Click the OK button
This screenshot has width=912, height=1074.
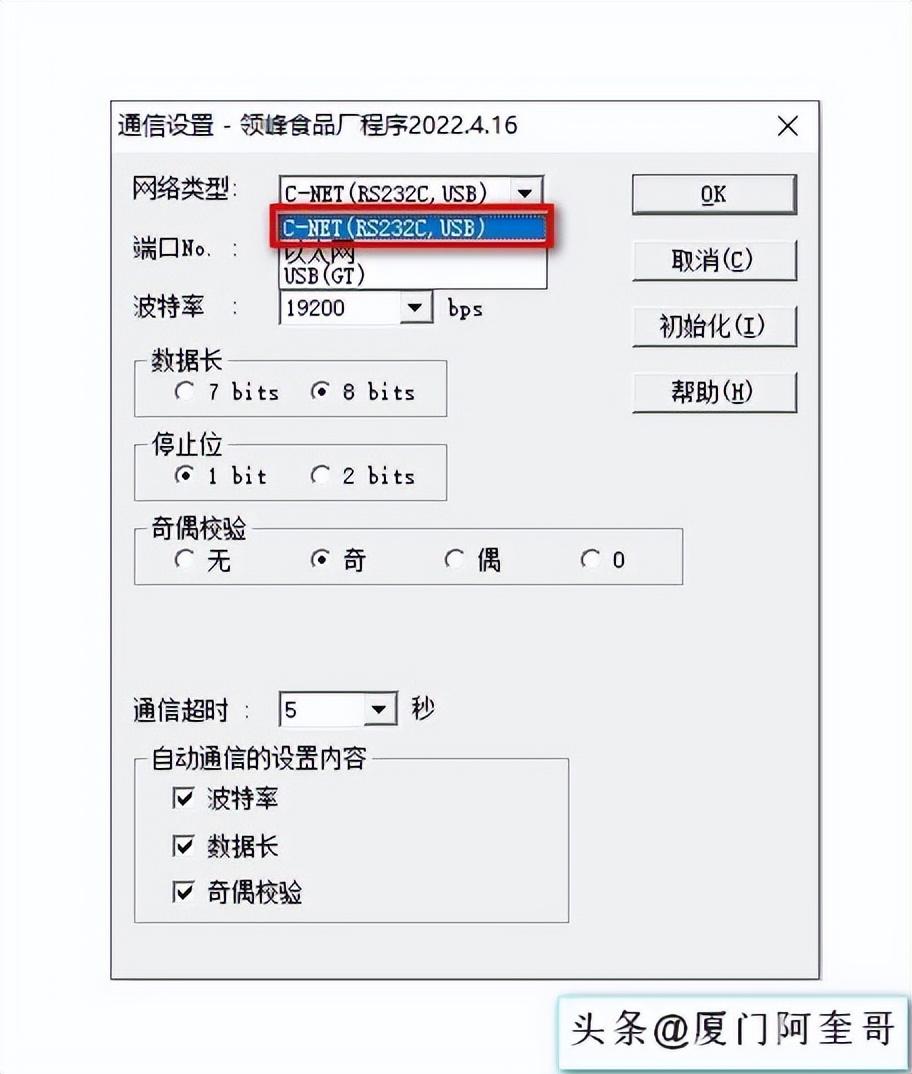(x=714, y=195)
